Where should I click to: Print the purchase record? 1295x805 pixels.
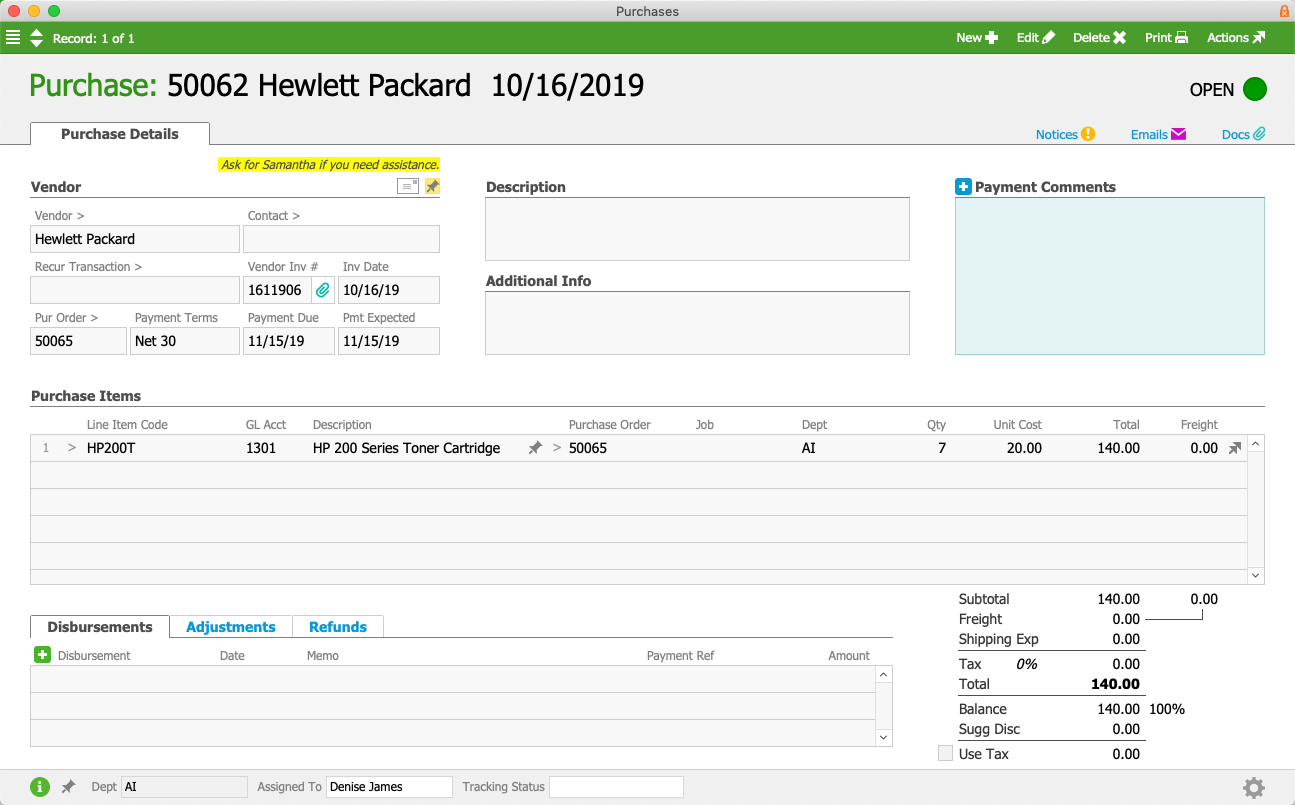[x=1167, y=38]
